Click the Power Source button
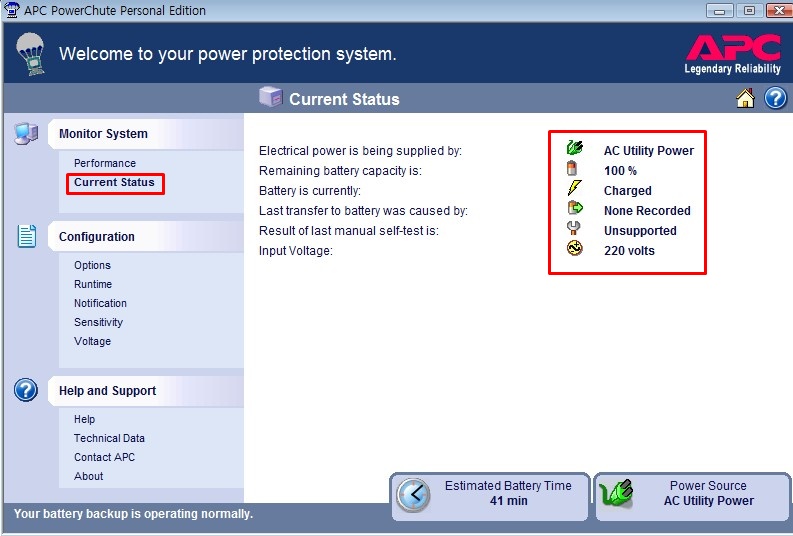 coord(692,496)
